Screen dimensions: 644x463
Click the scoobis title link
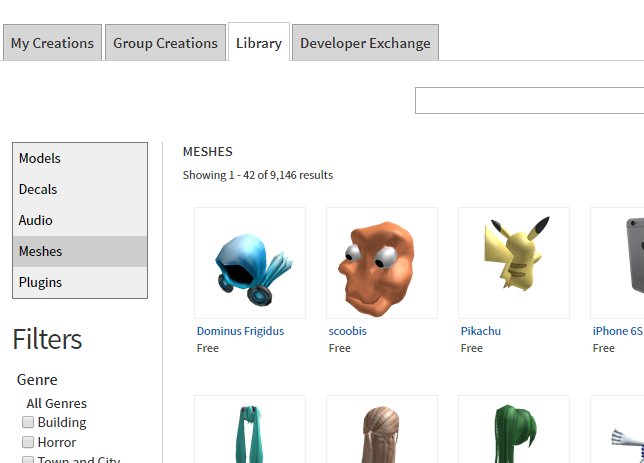tap(347, 331)
